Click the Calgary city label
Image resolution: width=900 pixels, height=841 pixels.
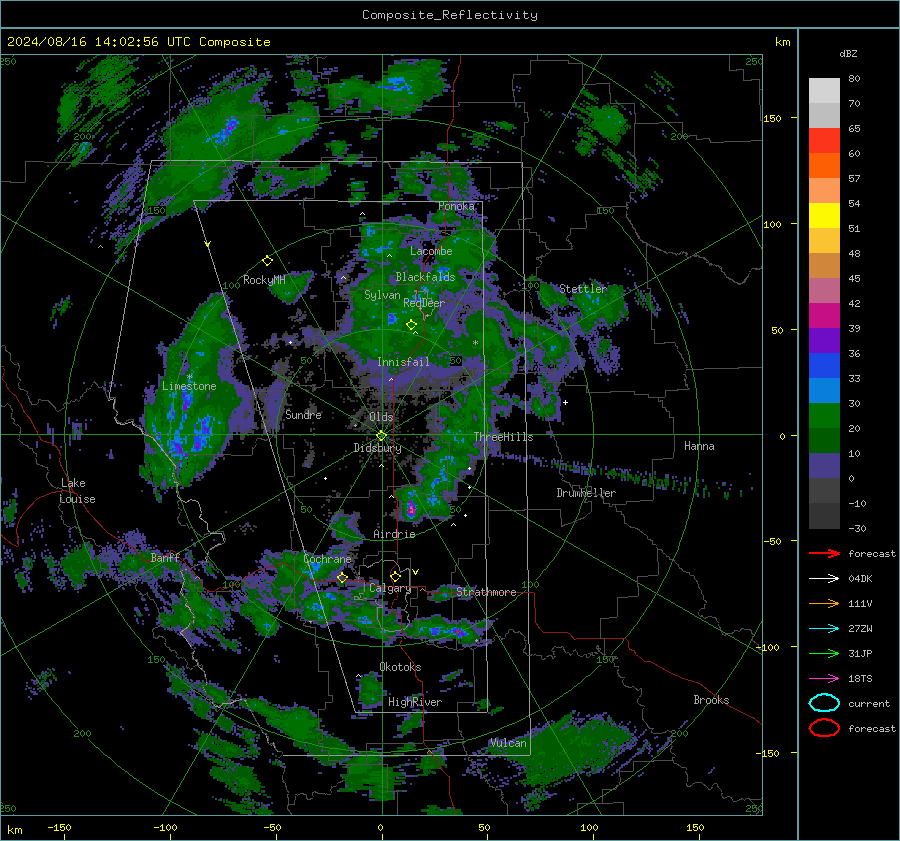tap(390, 588)
